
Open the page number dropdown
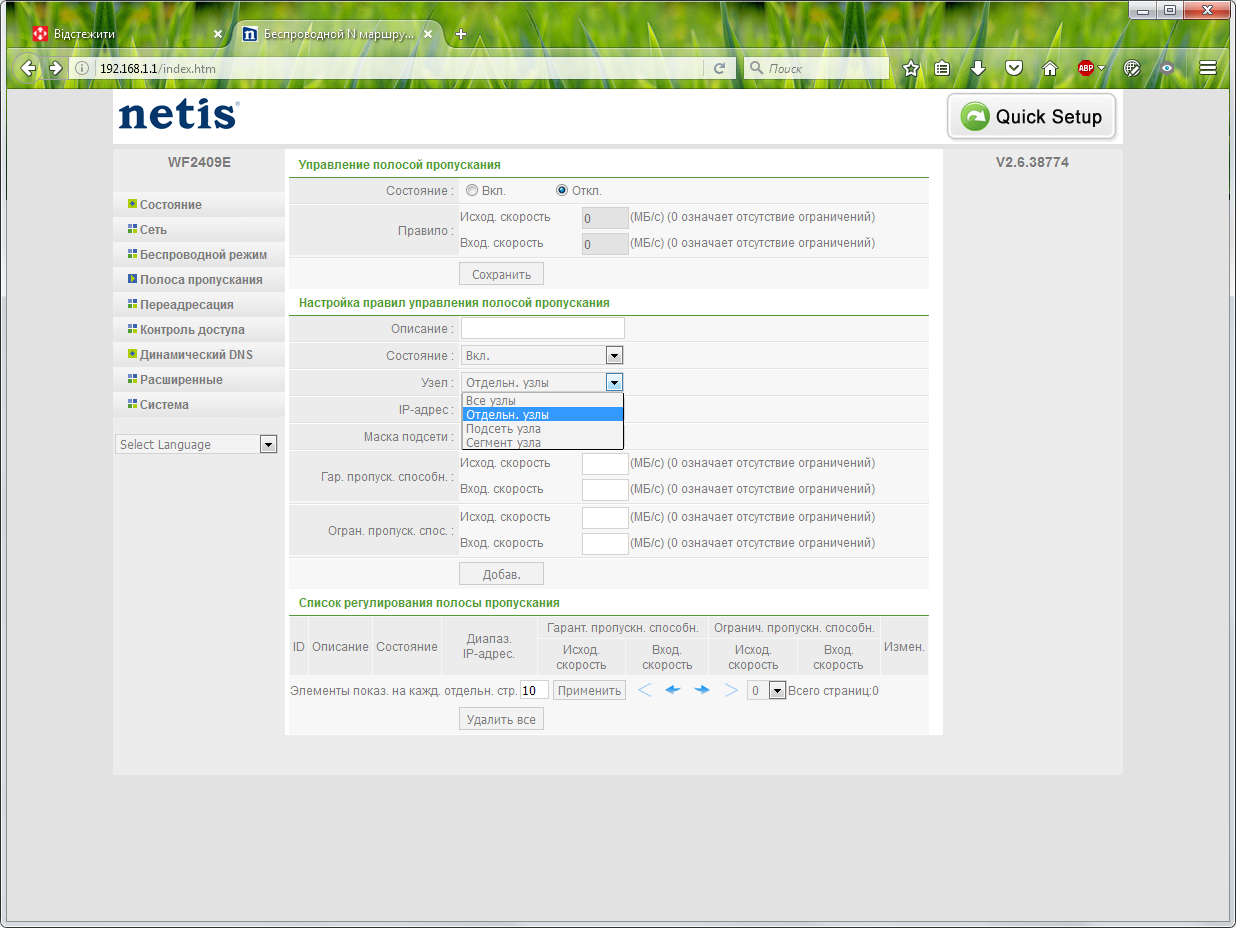767,690
